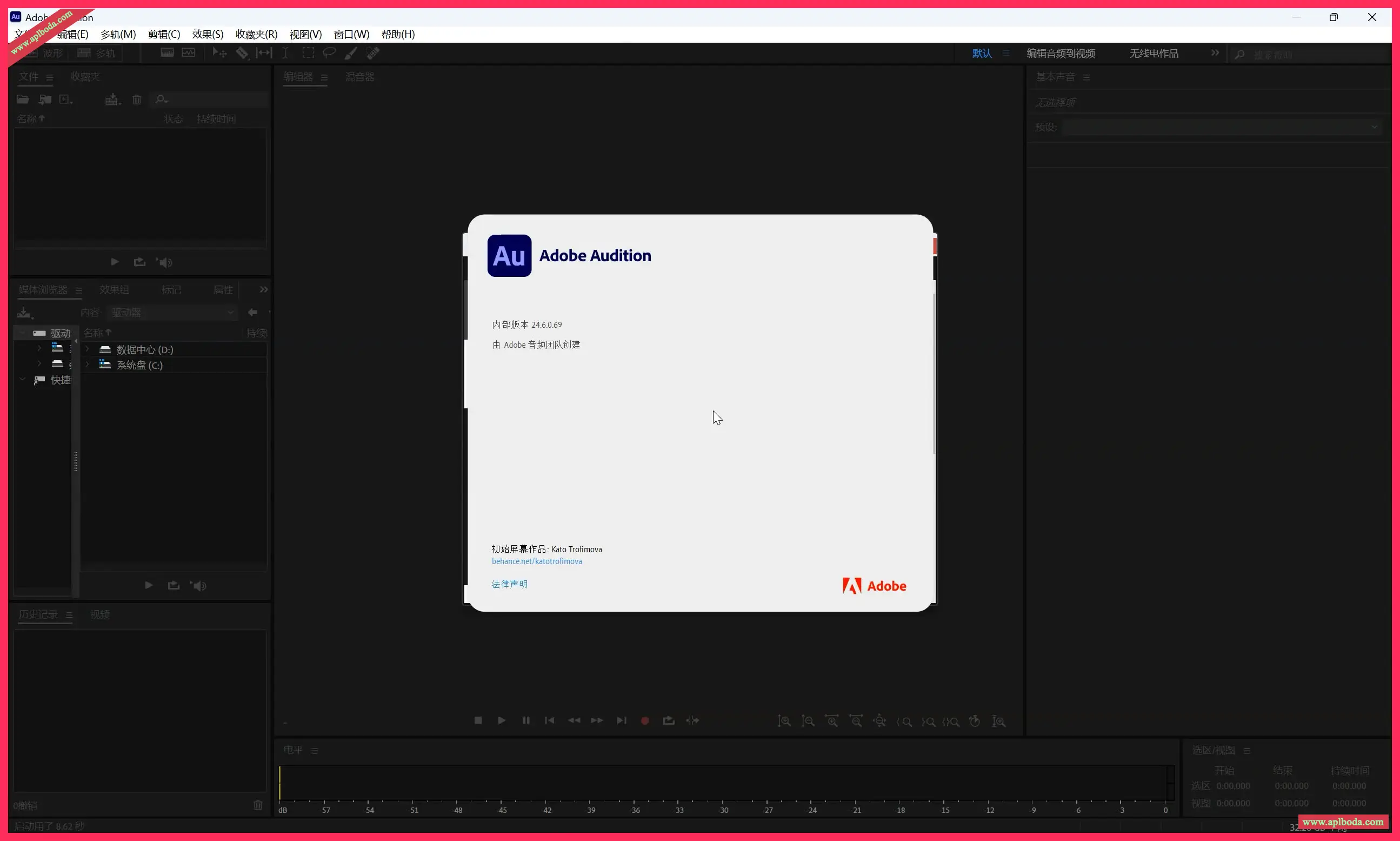
Task: Click Zoom In Amplitude icon
Action: point(784,721)
